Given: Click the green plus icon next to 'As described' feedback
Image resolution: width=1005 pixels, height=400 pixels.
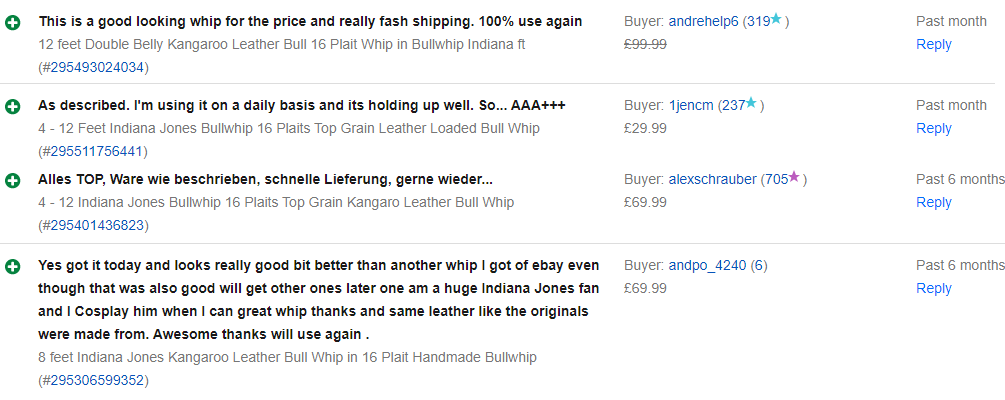Looking at the screenshot, I should pos(12,107).
